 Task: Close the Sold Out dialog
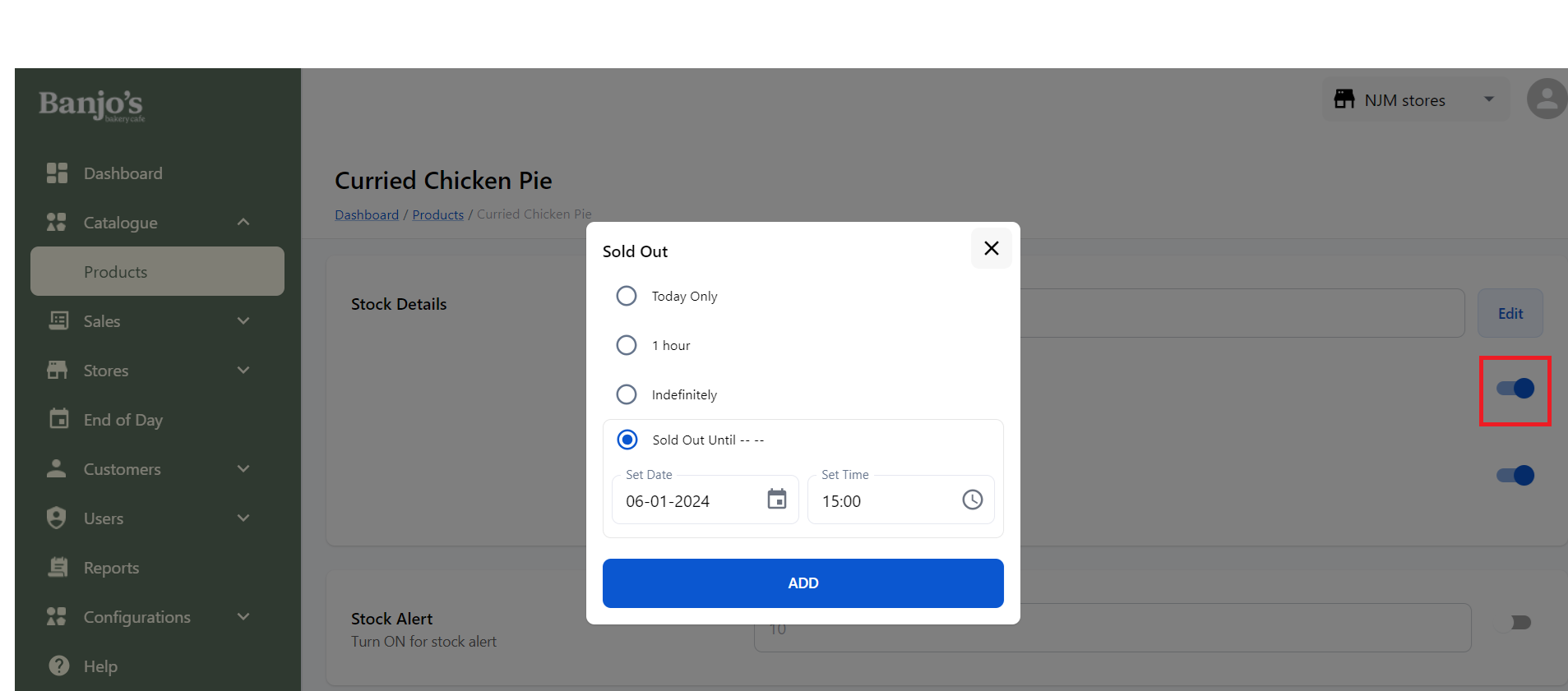pyautogui.click(x=992, y=248)
